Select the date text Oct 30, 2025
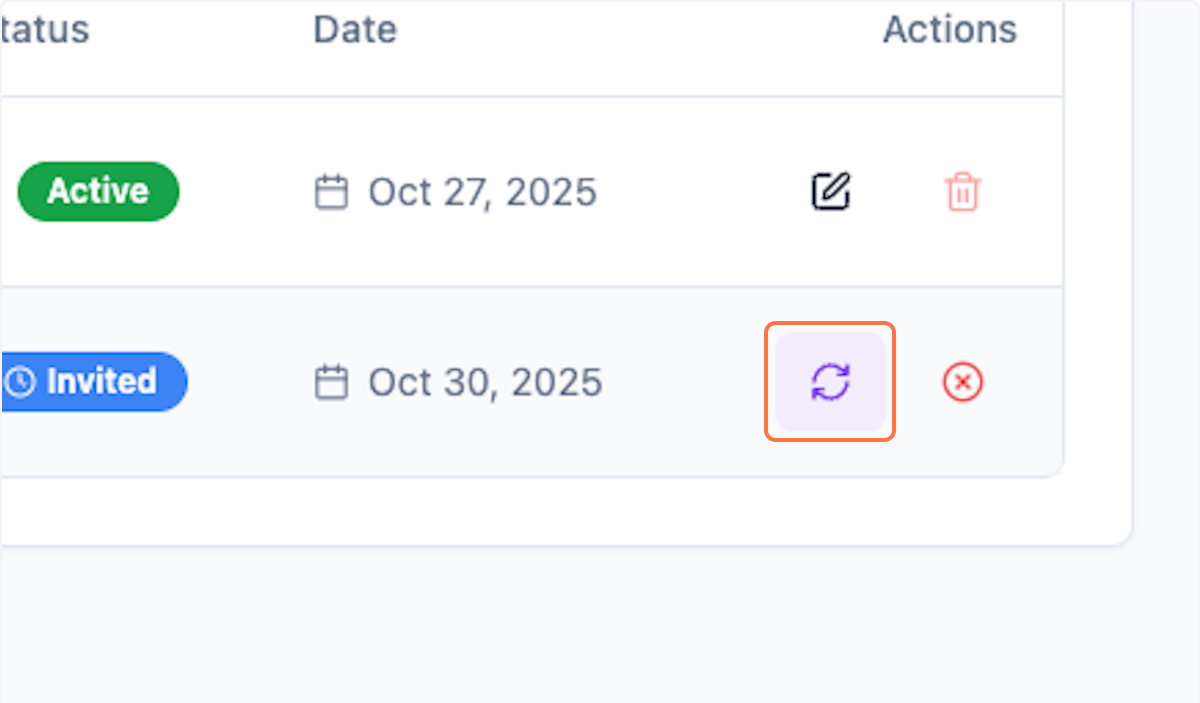 point(485,382)
